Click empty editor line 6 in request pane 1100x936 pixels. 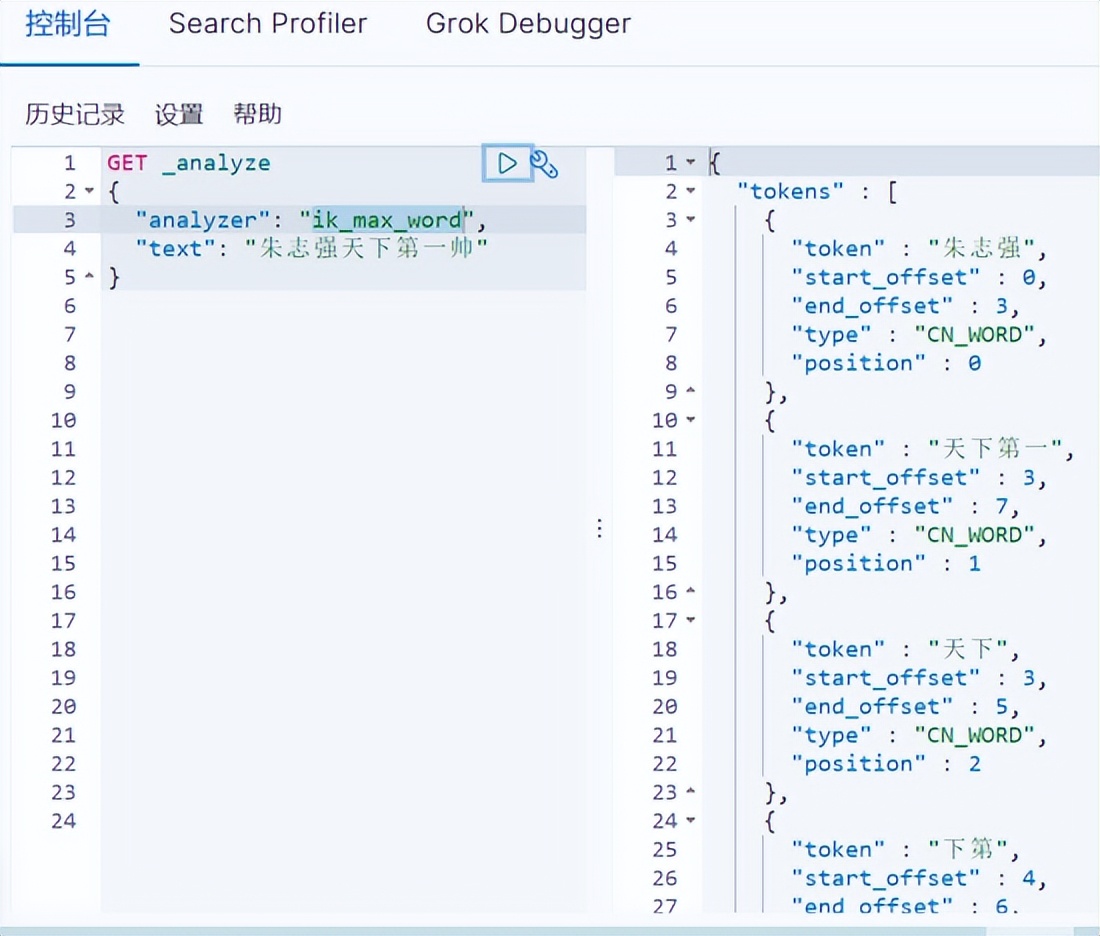344,306
